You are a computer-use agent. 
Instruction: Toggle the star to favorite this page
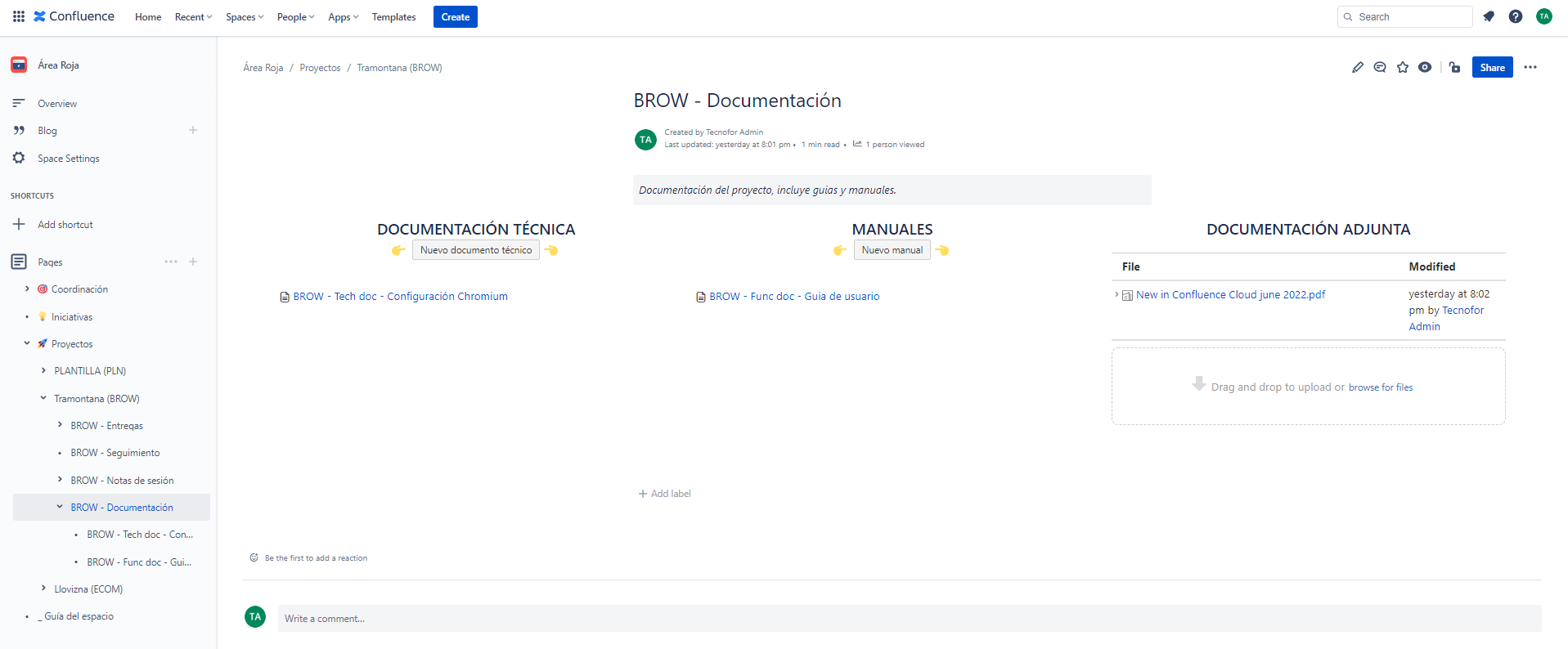(x=1403, y=67)
